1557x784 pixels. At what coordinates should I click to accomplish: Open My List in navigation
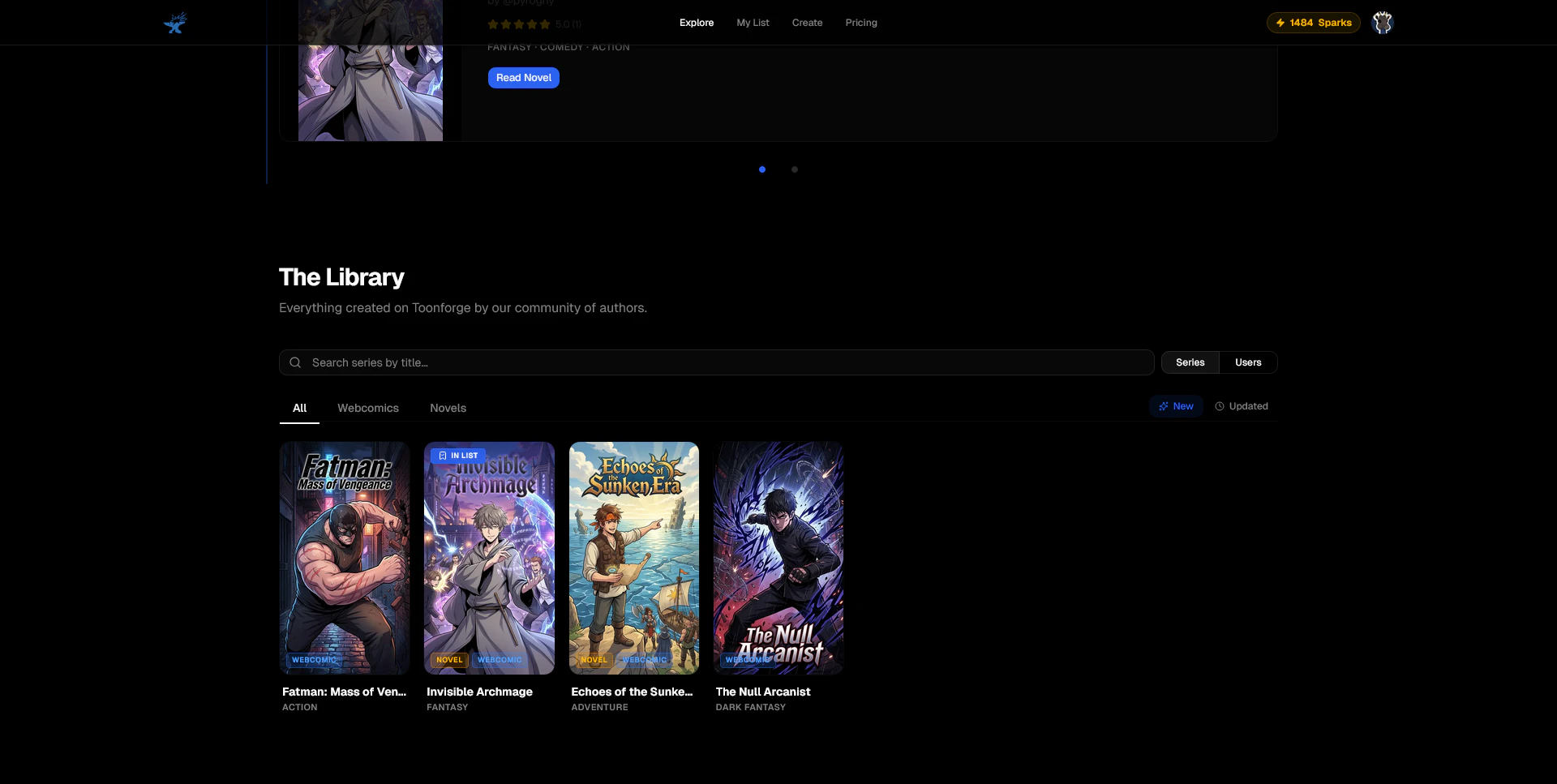click(753, 23)
